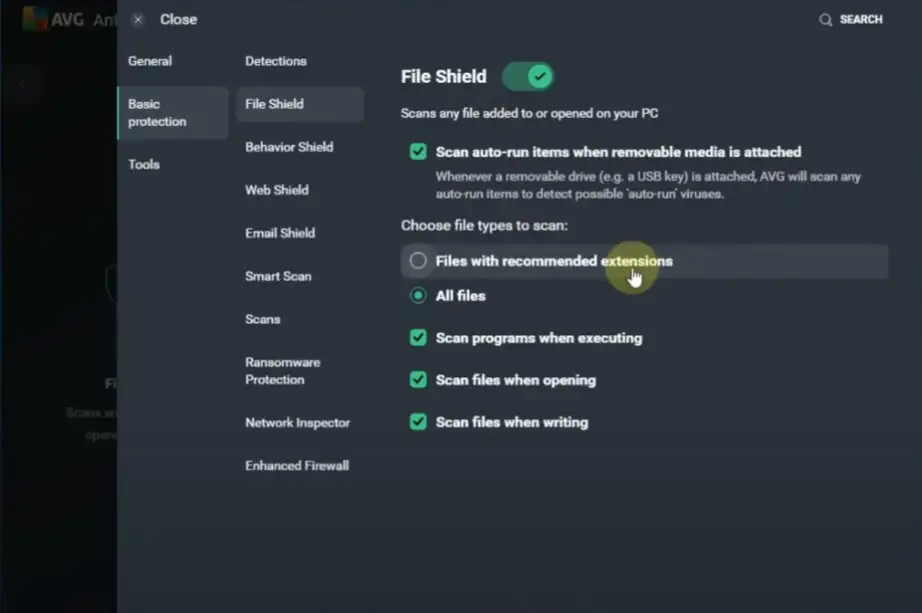This screenshot has width=922, height=613.
Task: Uncheck Scan files when writing
Action: click(x=418, y=422)
